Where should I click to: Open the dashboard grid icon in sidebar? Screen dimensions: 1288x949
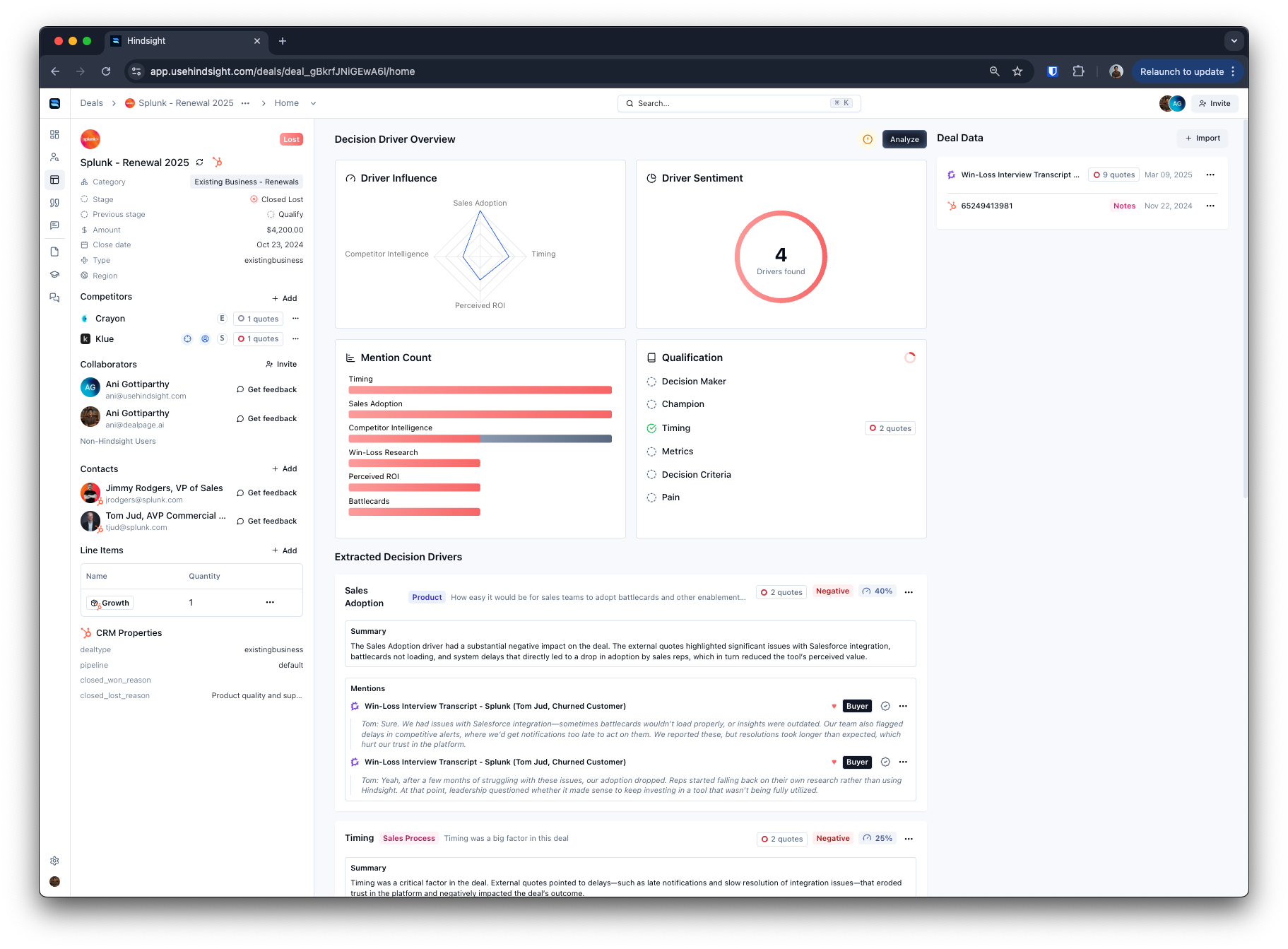click(54, 134)
